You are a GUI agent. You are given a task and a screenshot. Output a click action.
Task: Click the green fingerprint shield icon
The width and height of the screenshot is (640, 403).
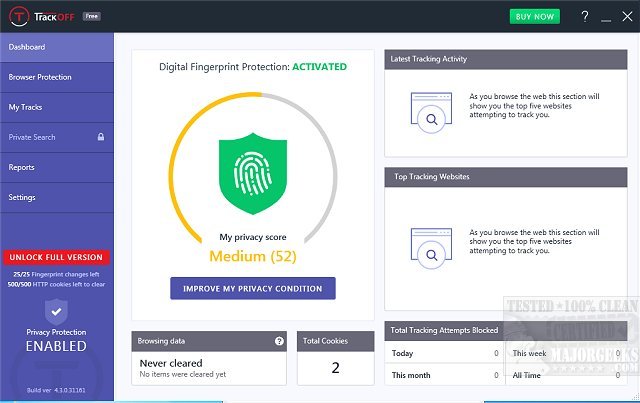click(253, 173)
